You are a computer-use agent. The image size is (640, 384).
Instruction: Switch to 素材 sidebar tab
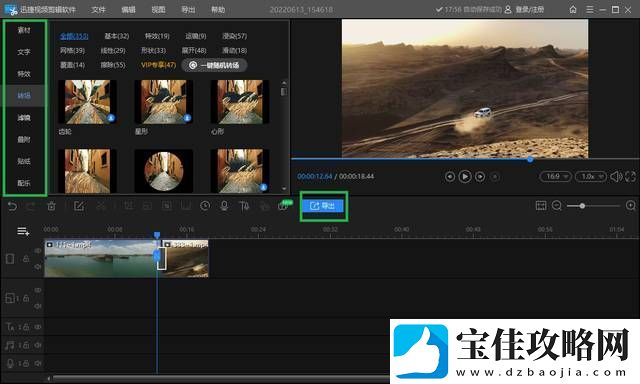point(24,30)
